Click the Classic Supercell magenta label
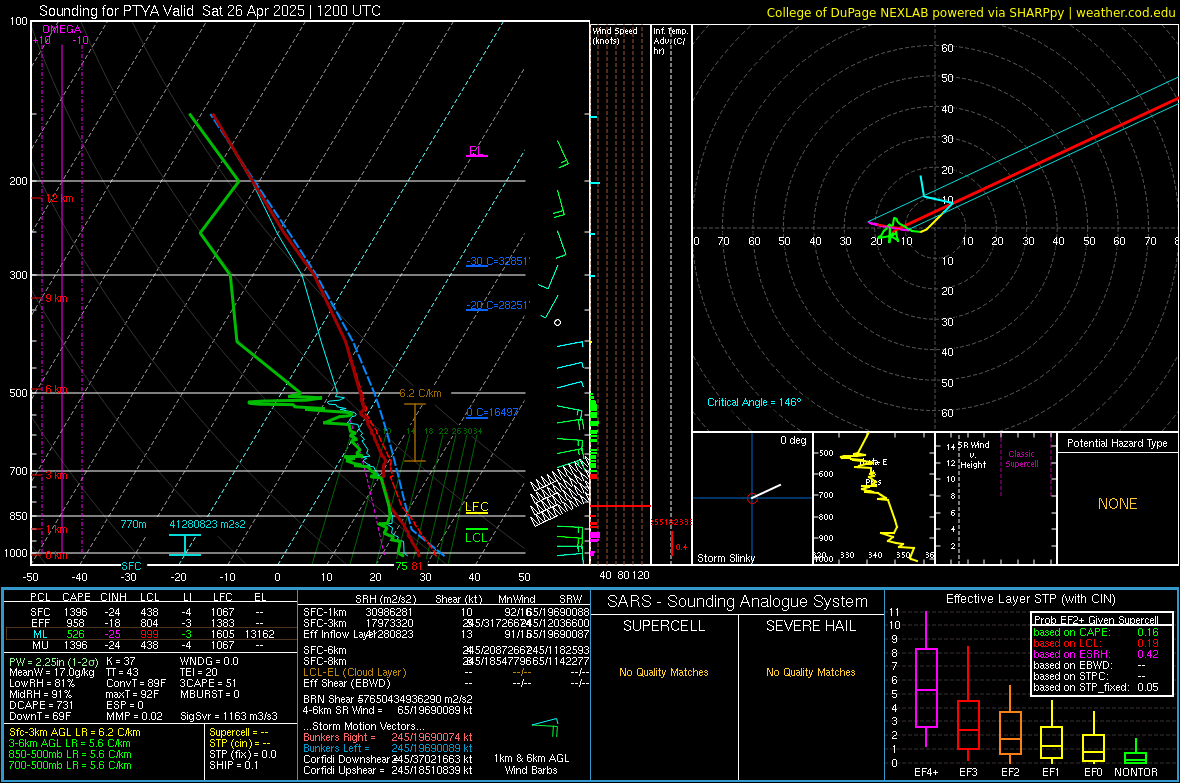 [1022, 459]
